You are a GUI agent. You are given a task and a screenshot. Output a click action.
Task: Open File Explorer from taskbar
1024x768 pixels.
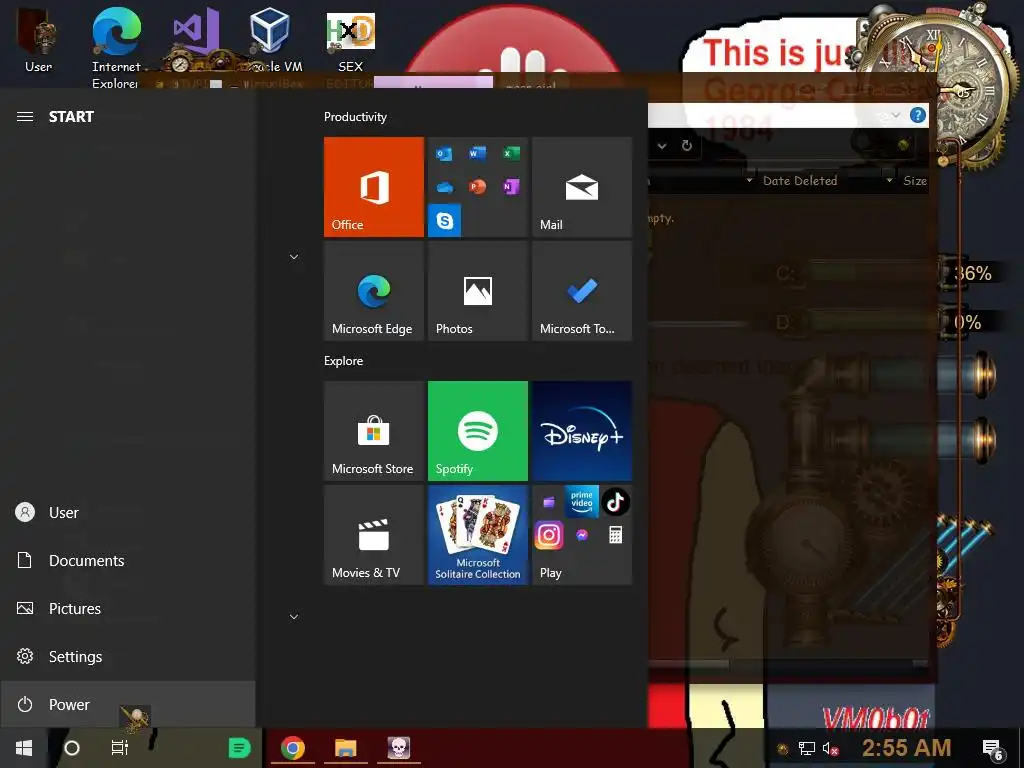click(x=345, y=748)
